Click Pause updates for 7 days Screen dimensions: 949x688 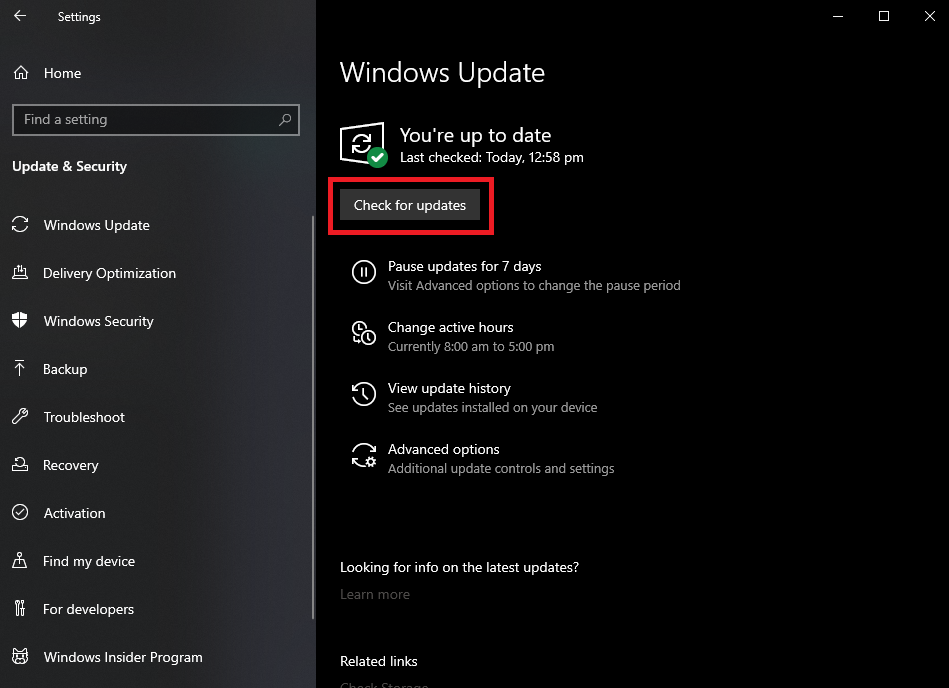464,266
